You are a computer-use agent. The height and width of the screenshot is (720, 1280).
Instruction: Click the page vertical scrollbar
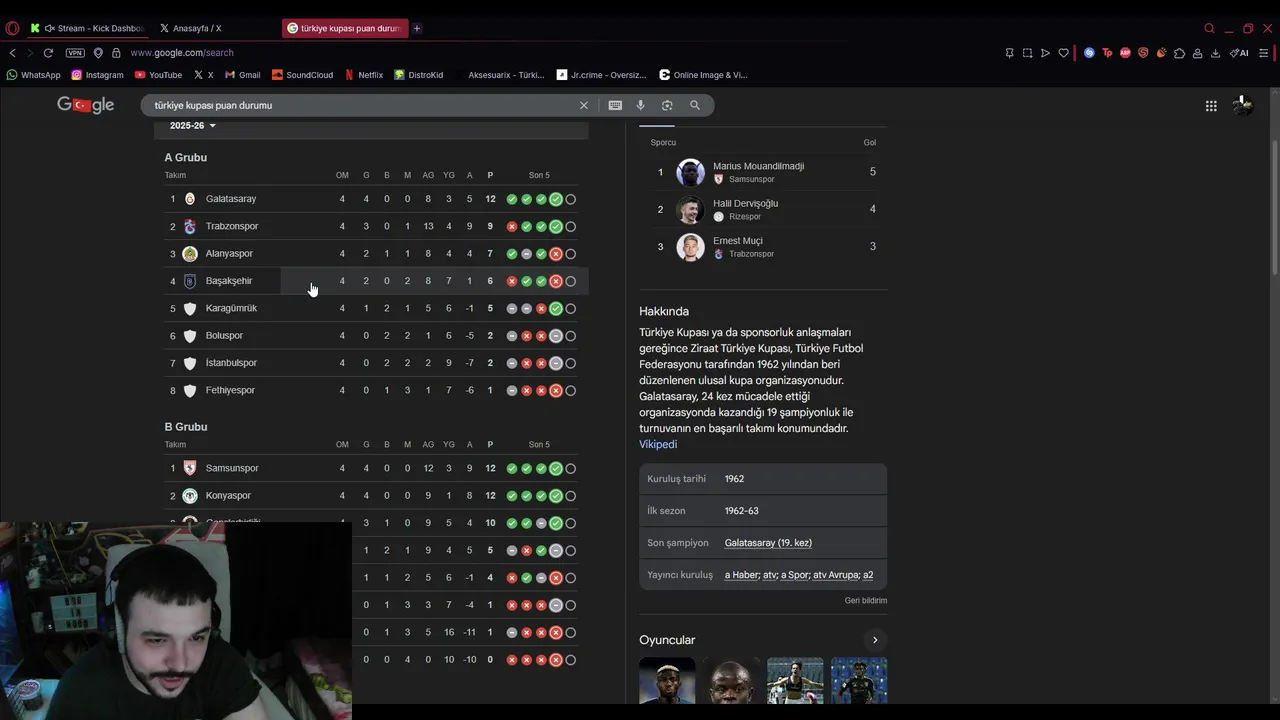click(1274, 210)
